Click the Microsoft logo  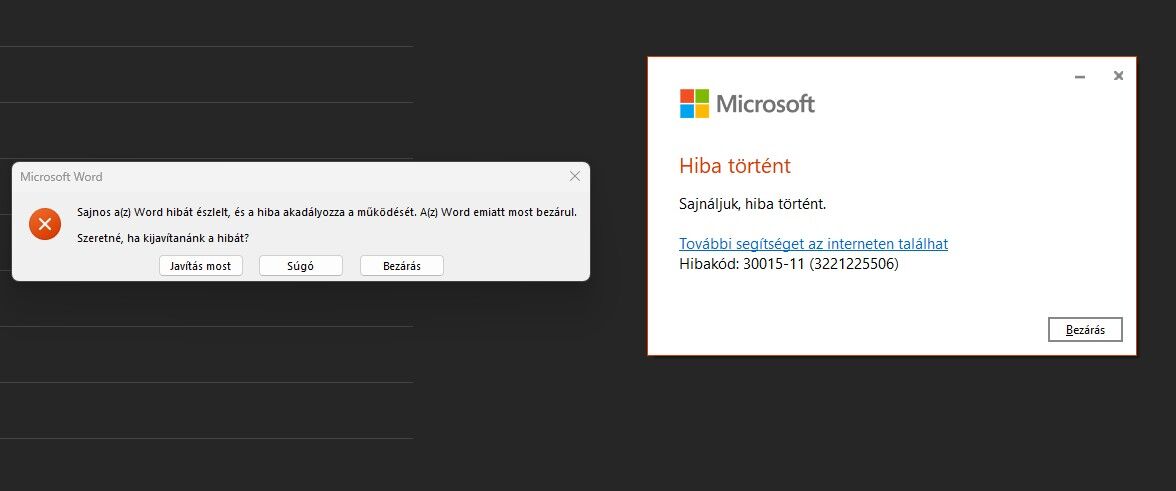747,103
